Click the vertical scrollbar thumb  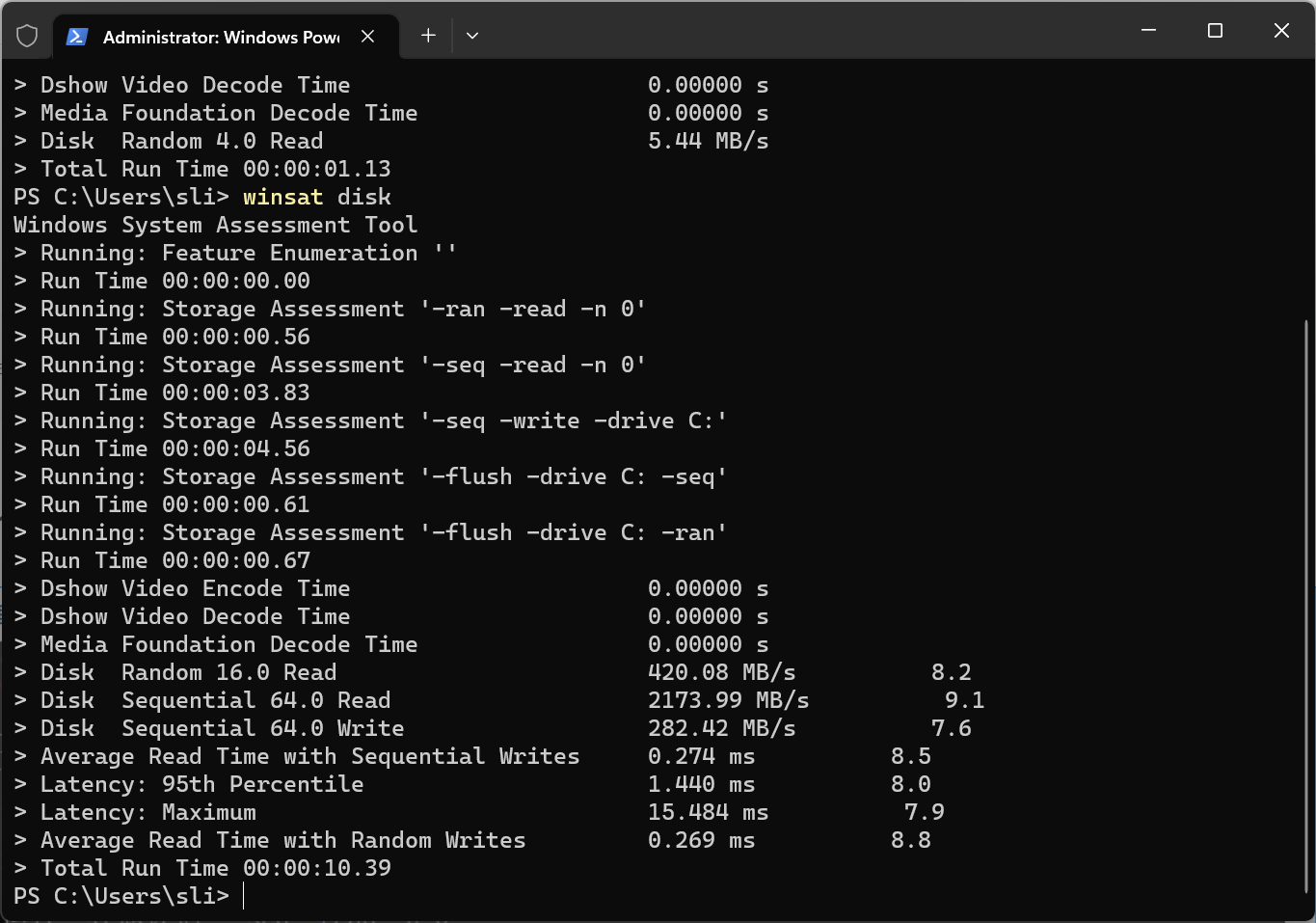pyautogui.click(x=1306, y=608)
